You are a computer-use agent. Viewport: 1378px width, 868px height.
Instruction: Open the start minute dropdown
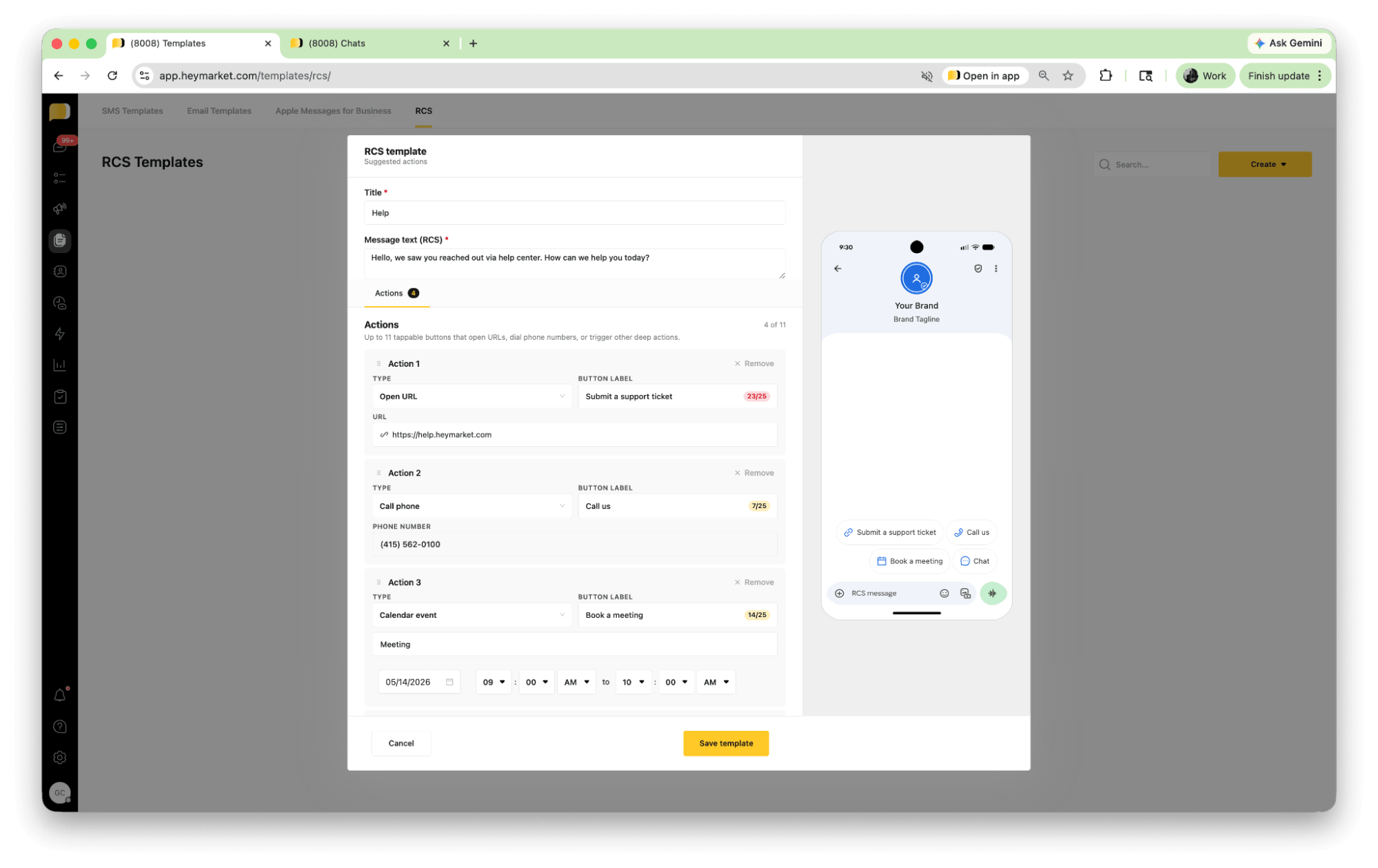tap(536, 682)
